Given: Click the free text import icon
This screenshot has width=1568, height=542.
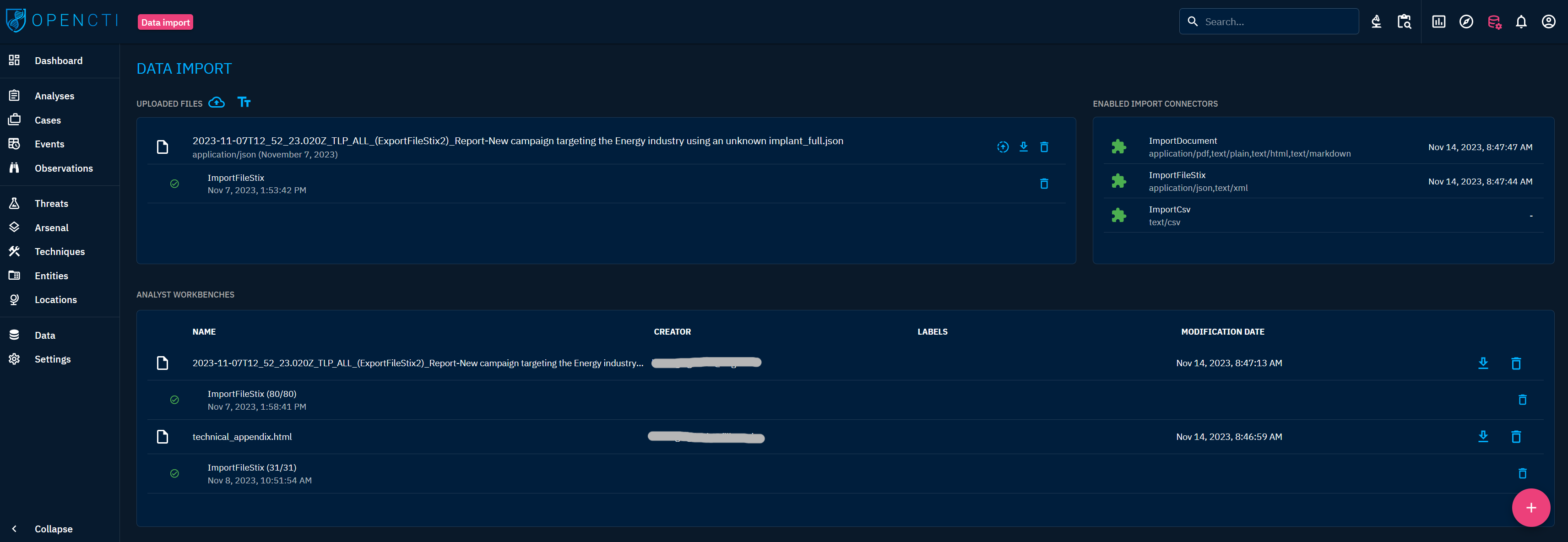Looking at the screenshot, I should (244, 102).
